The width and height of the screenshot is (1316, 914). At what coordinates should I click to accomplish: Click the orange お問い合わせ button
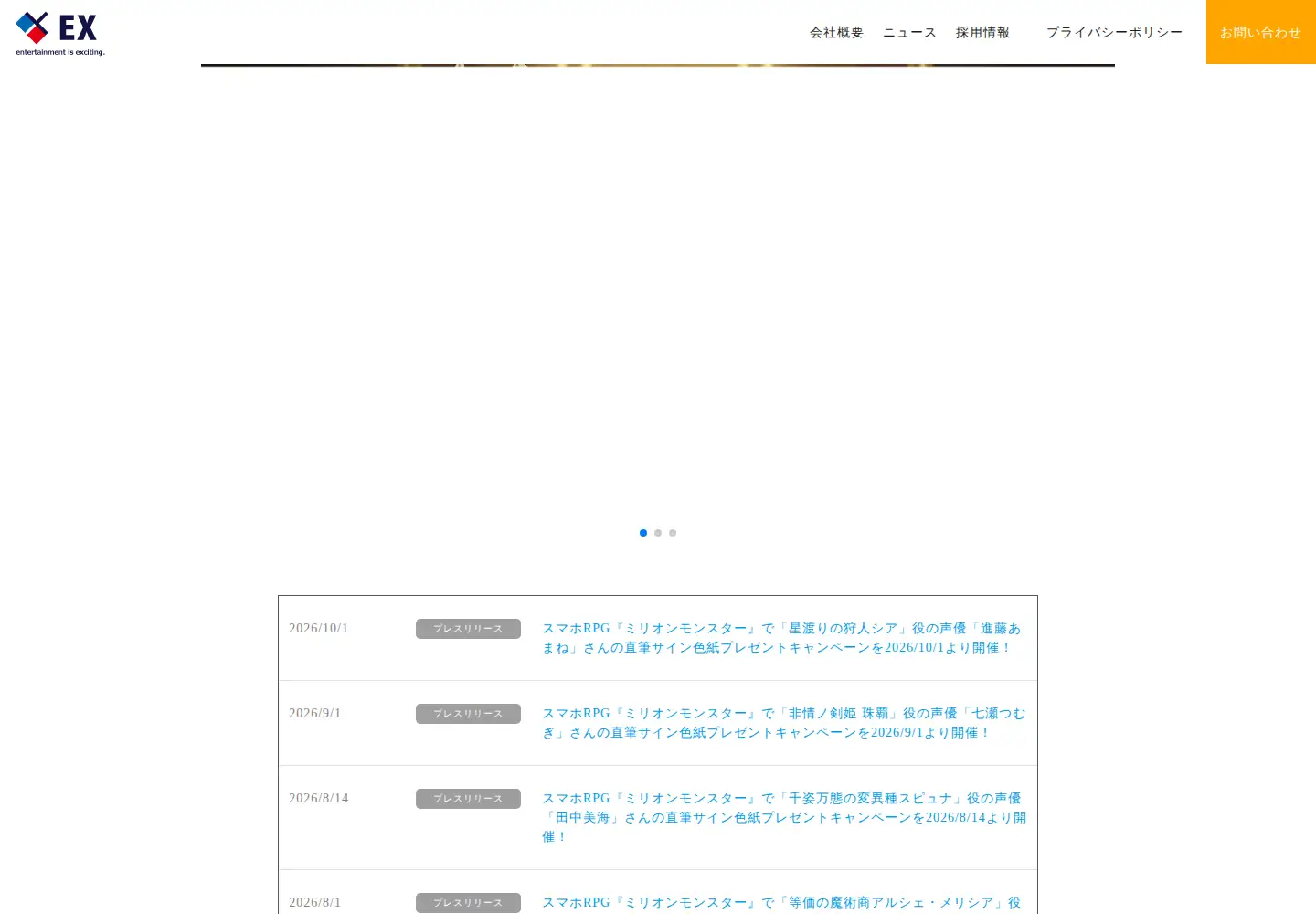tap(1261, 32)
